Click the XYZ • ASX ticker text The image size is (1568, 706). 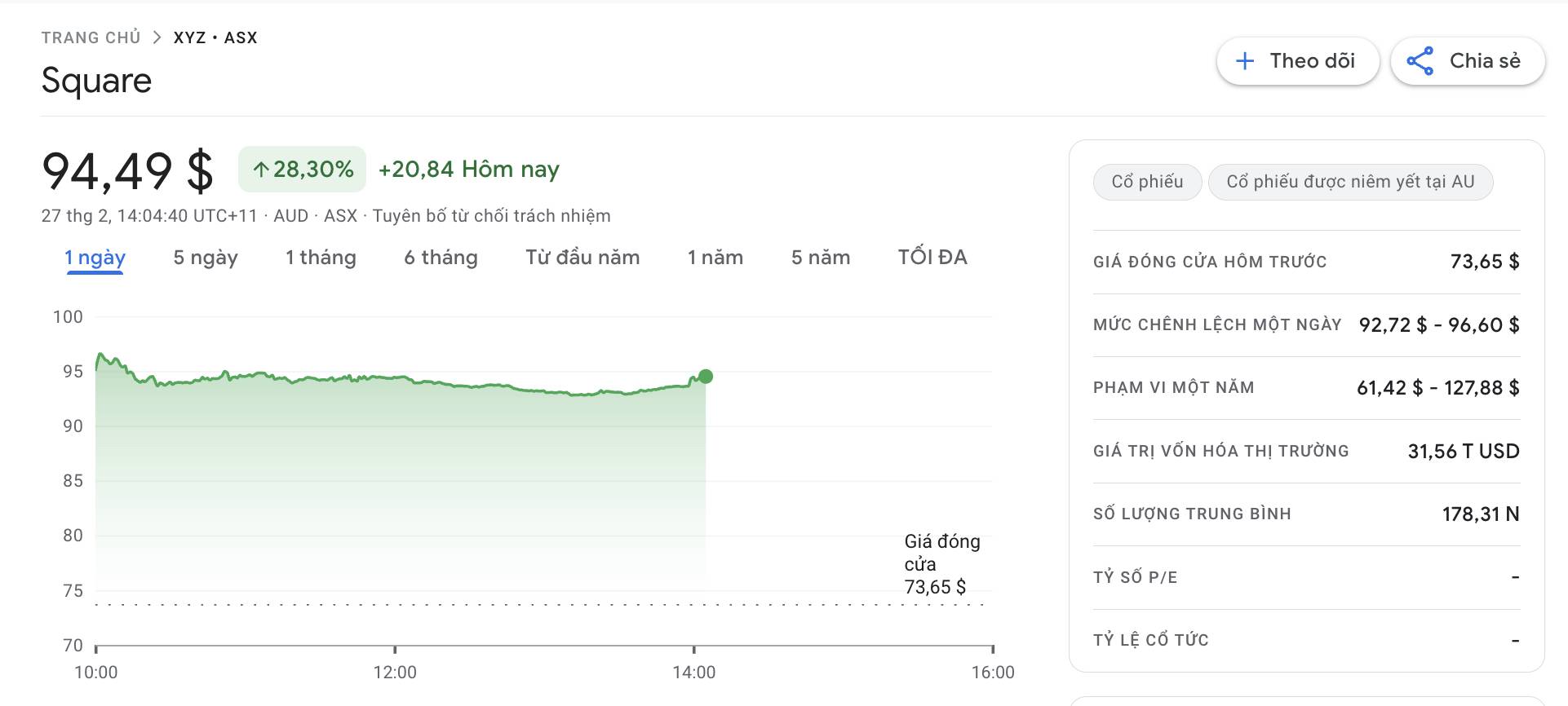215,38
